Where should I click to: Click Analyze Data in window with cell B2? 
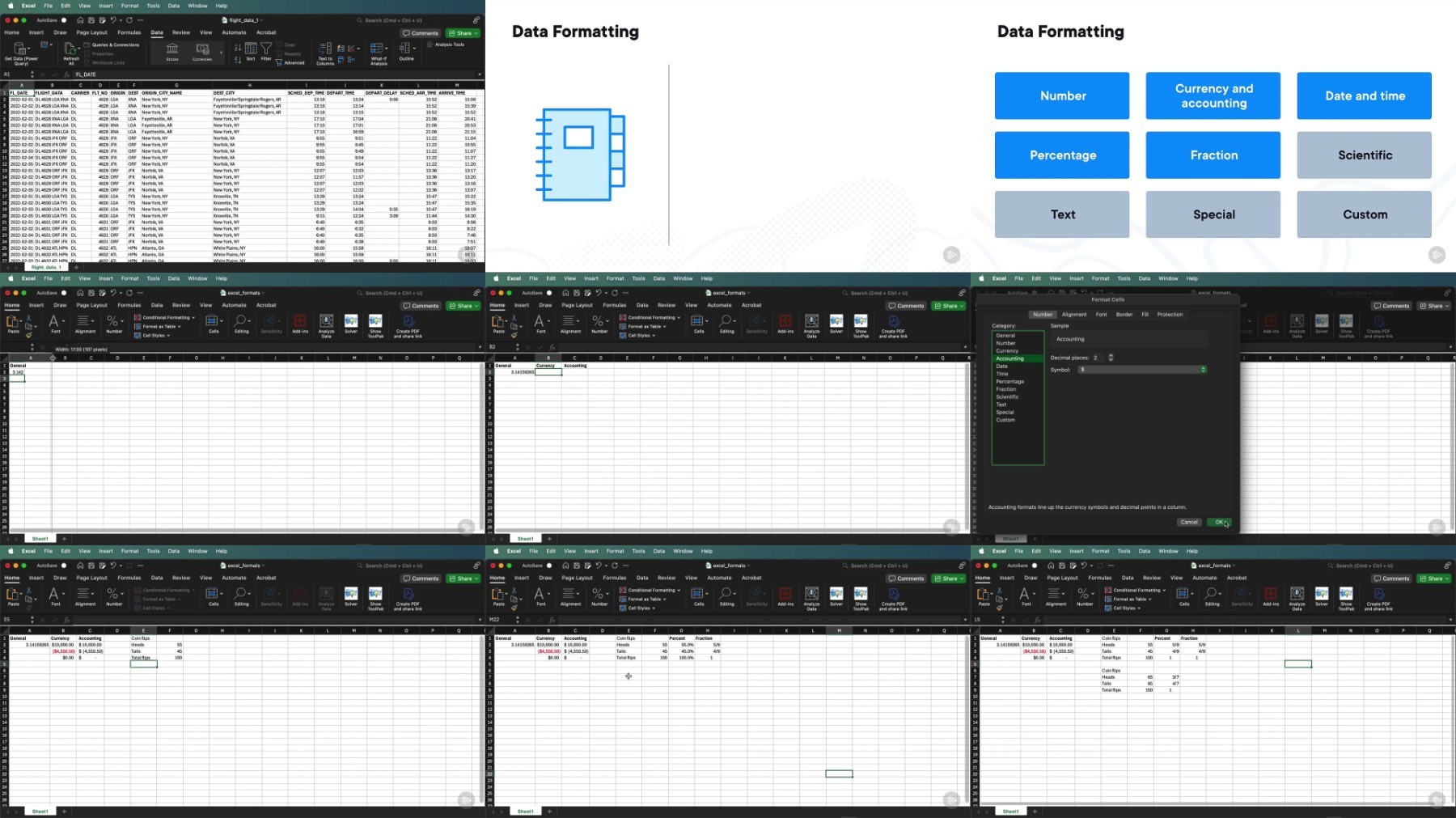click(x=811, y=325)
